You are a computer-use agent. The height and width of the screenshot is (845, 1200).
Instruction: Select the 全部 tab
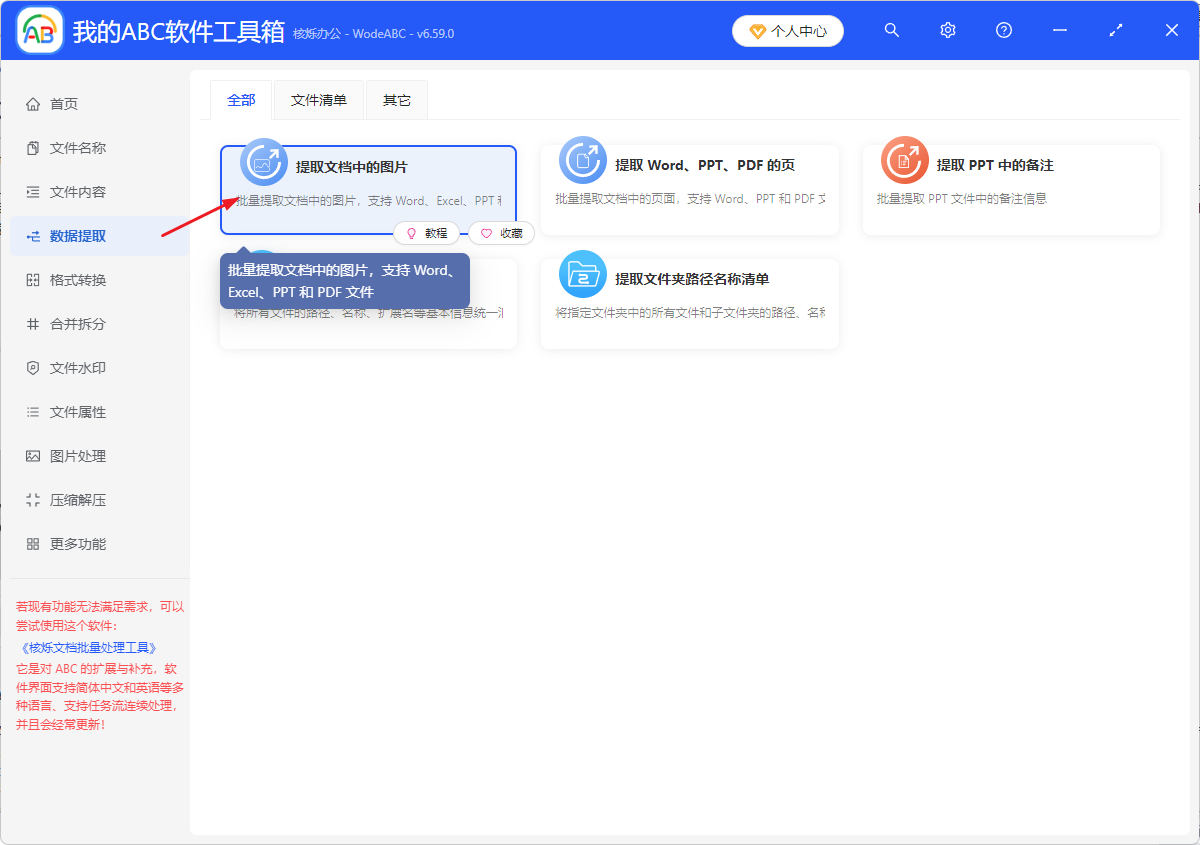[240, 99]
